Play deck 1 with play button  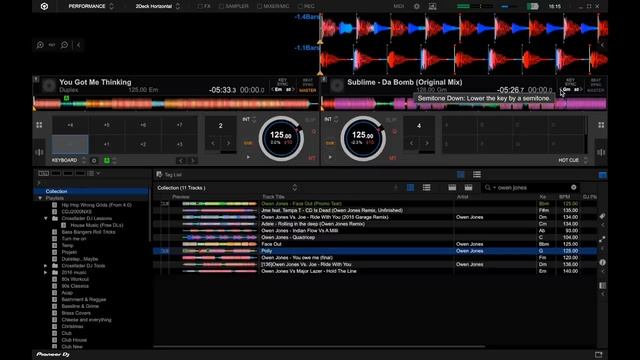click(x=248, y=157)
